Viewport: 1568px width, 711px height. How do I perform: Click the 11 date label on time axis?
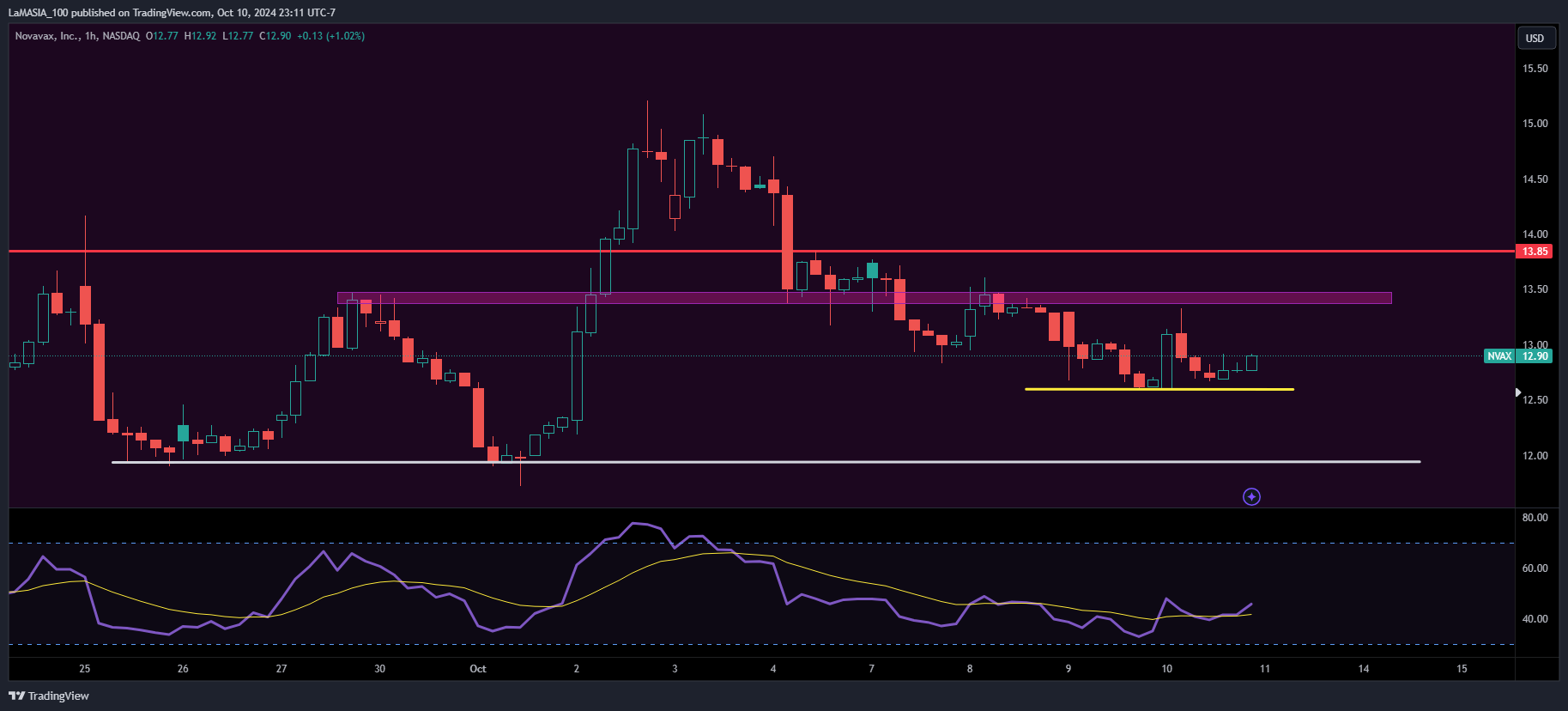(1264, 669)
